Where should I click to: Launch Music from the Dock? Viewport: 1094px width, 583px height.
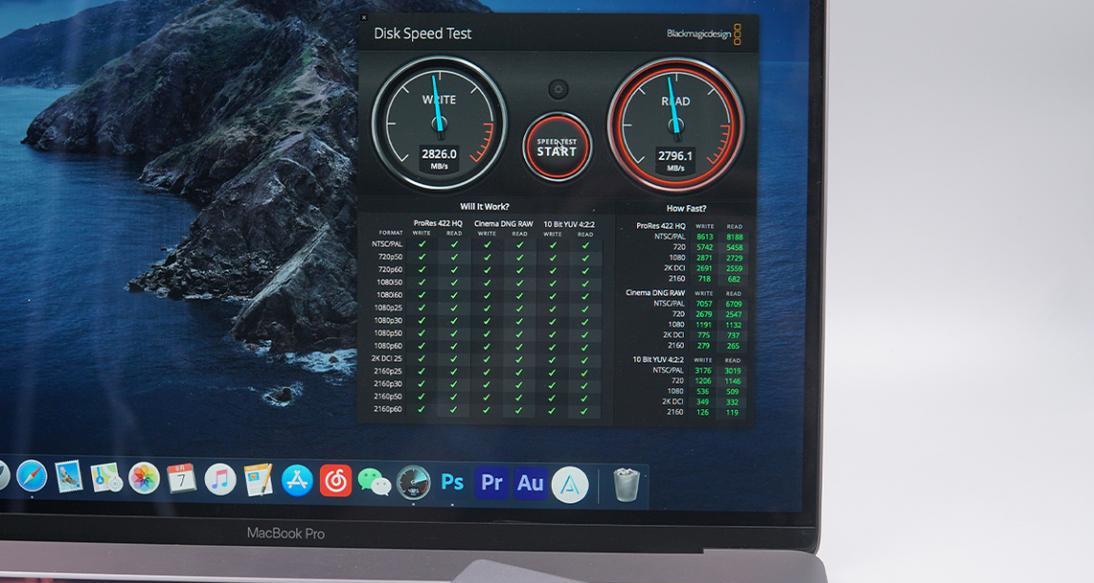(220, 480)
